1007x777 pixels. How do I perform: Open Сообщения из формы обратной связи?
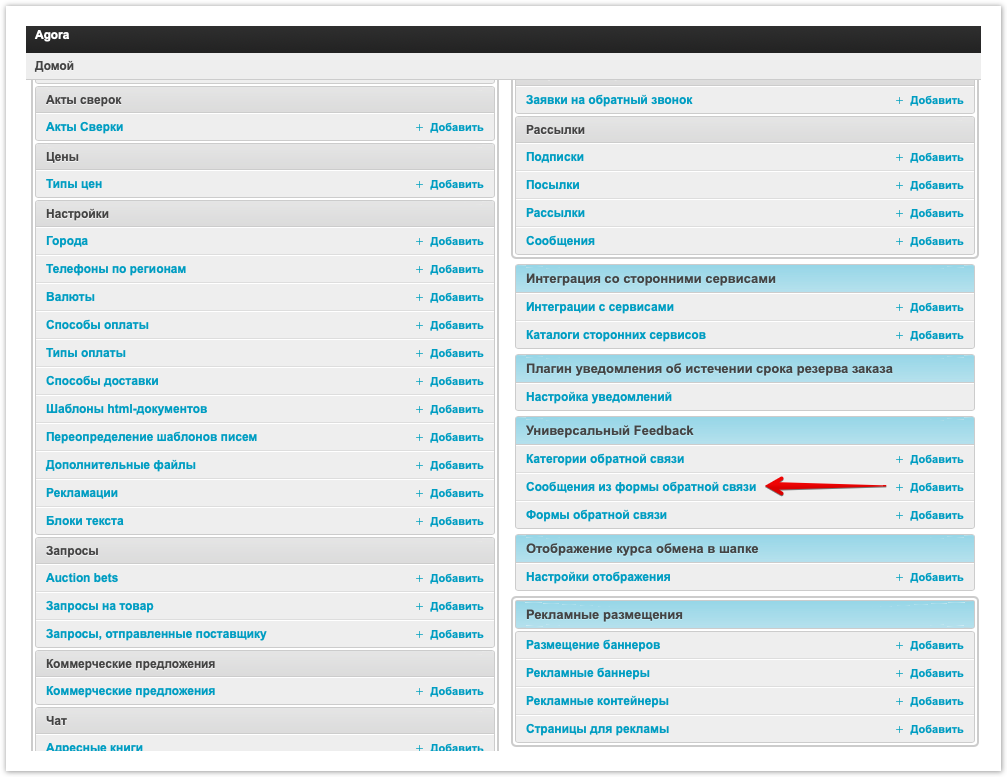pyautogui.click(x=641, y=487)
